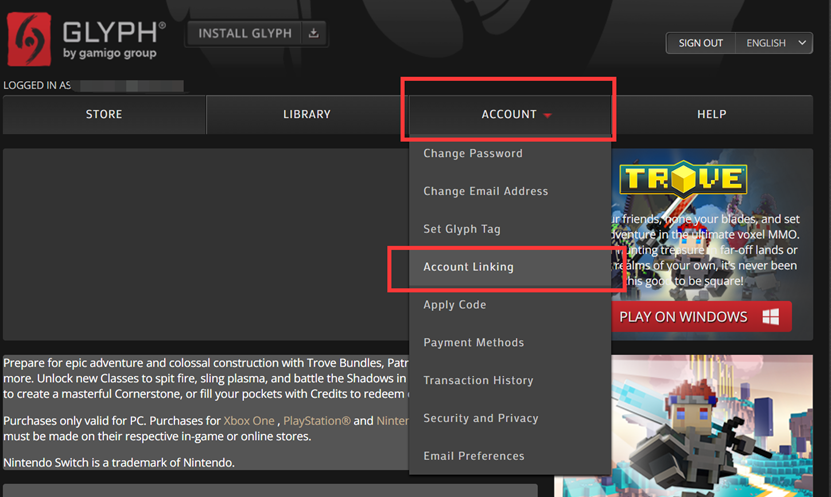Select Change Email Address menu entry

pyautogui.click(x=510, y=191)
